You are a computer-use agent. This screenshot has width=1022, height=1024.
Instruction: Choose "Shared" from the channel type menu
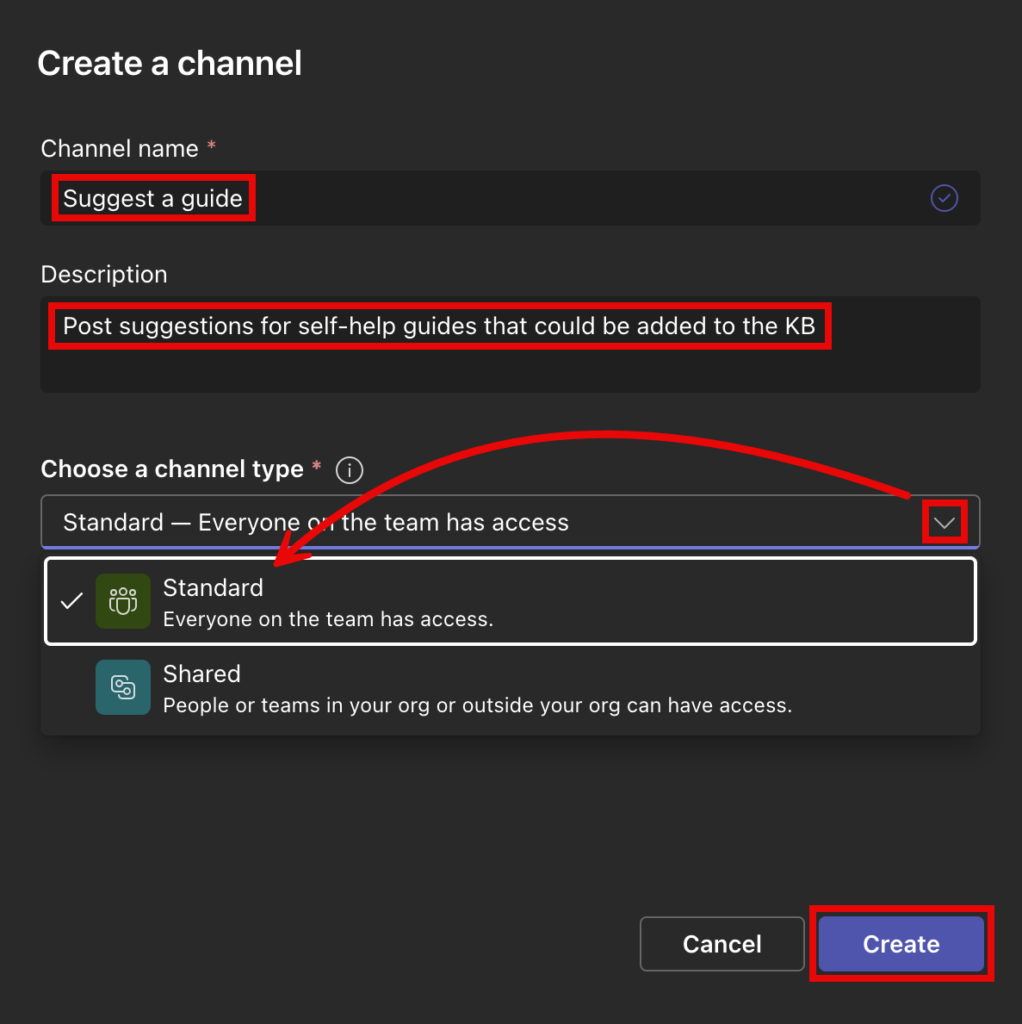400,687
